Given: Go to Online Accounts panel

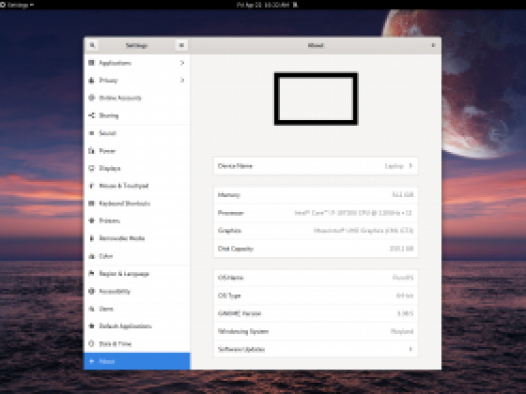Looking at the screenshot, I should pyautogui.click(x=137, y=98).
